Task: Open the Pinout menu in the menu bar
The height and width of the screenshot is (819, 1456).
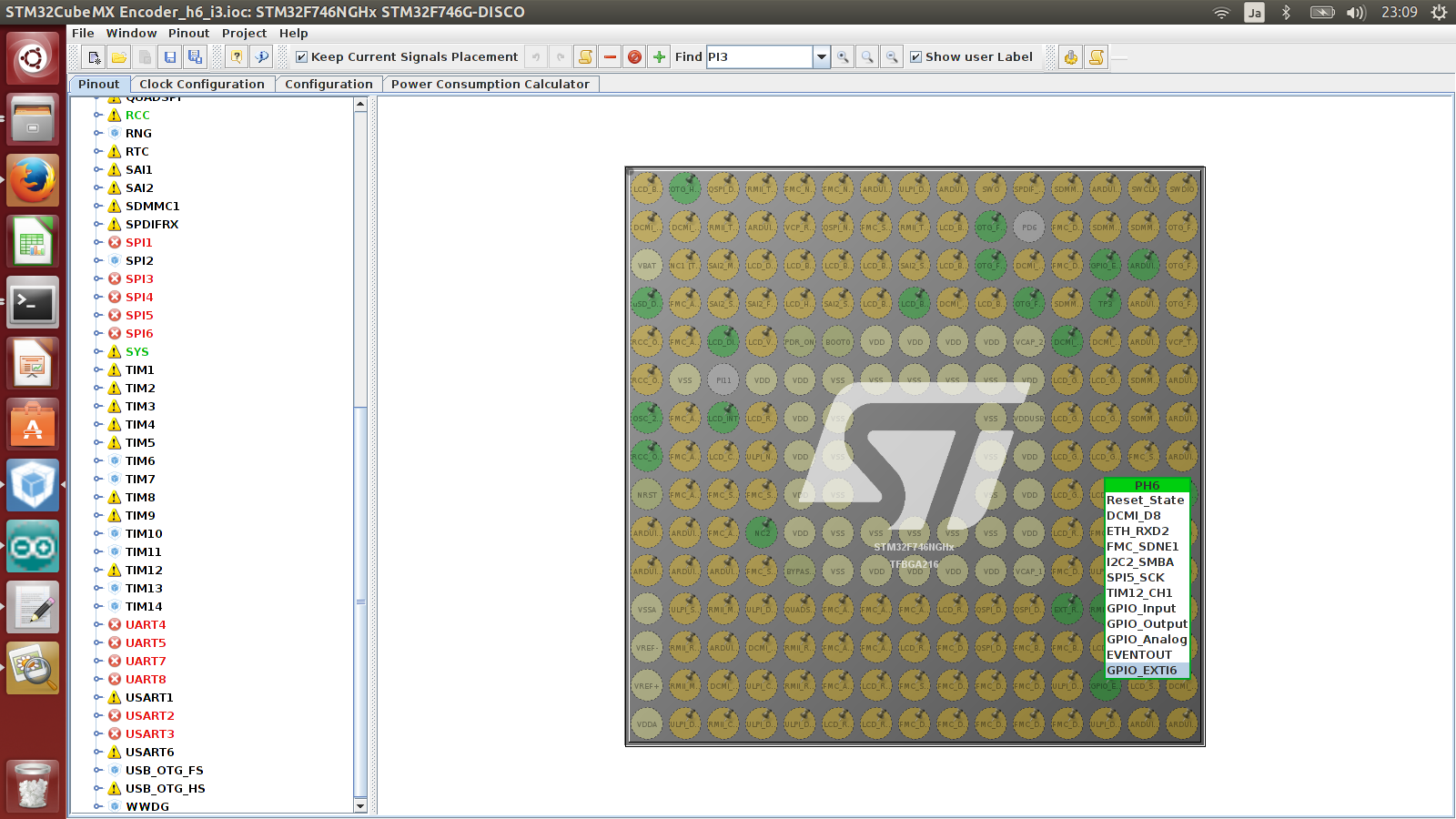Action: pyautogui.click(x=188, y=33)
